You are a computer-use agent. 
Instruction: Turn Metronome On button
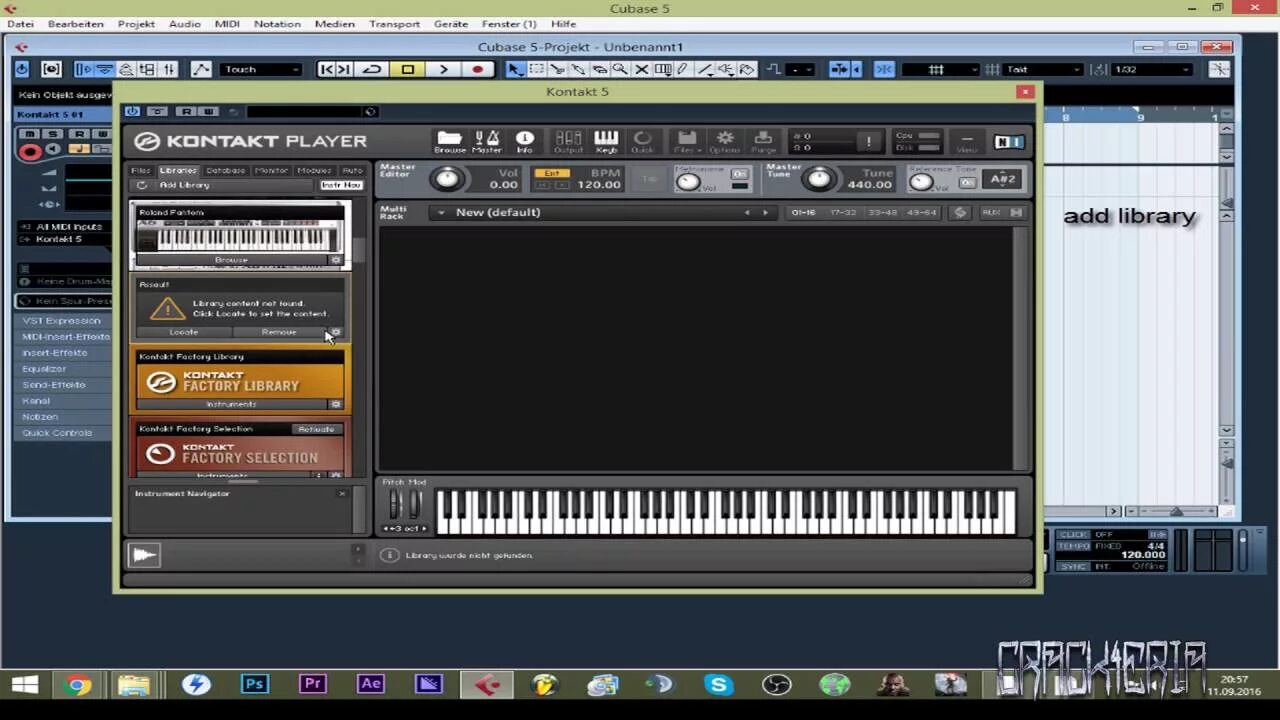pyautogui.click(x=739, y=173)
